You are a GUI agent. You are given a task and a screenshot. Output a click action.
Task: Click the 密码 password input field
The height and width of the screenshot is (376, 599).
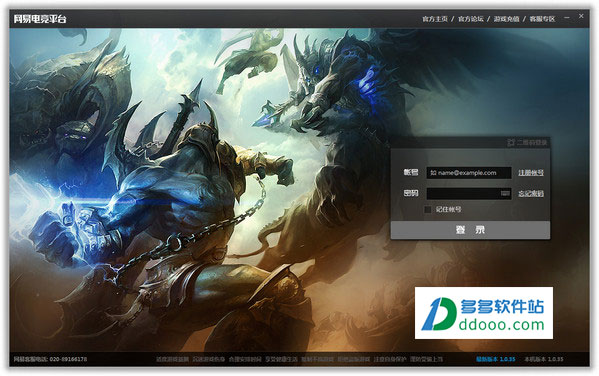[x=469, y=193]
